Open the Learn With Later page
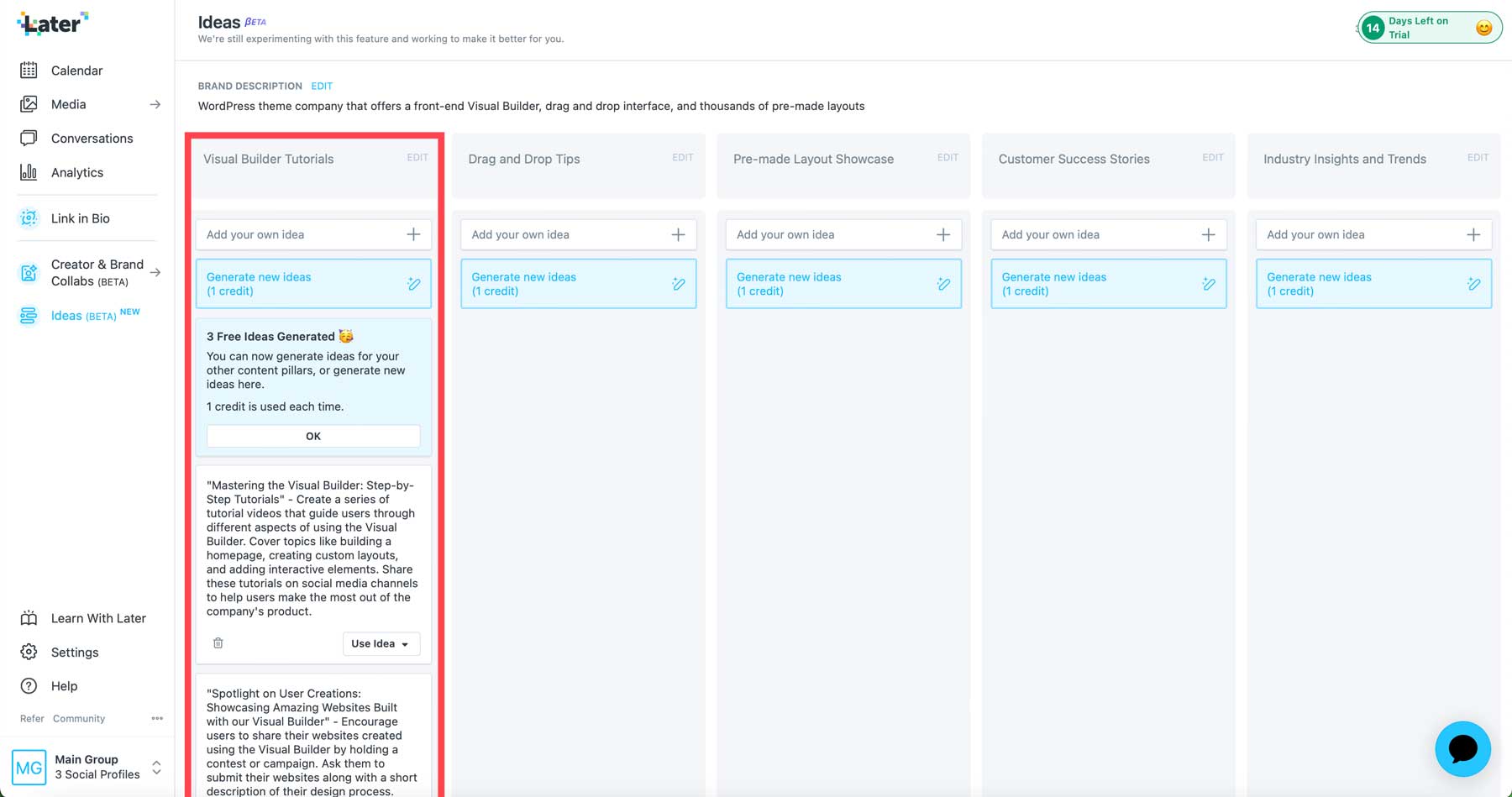Screen dimensions: 1512x797 pyautogui.click(x=98, y=618)
